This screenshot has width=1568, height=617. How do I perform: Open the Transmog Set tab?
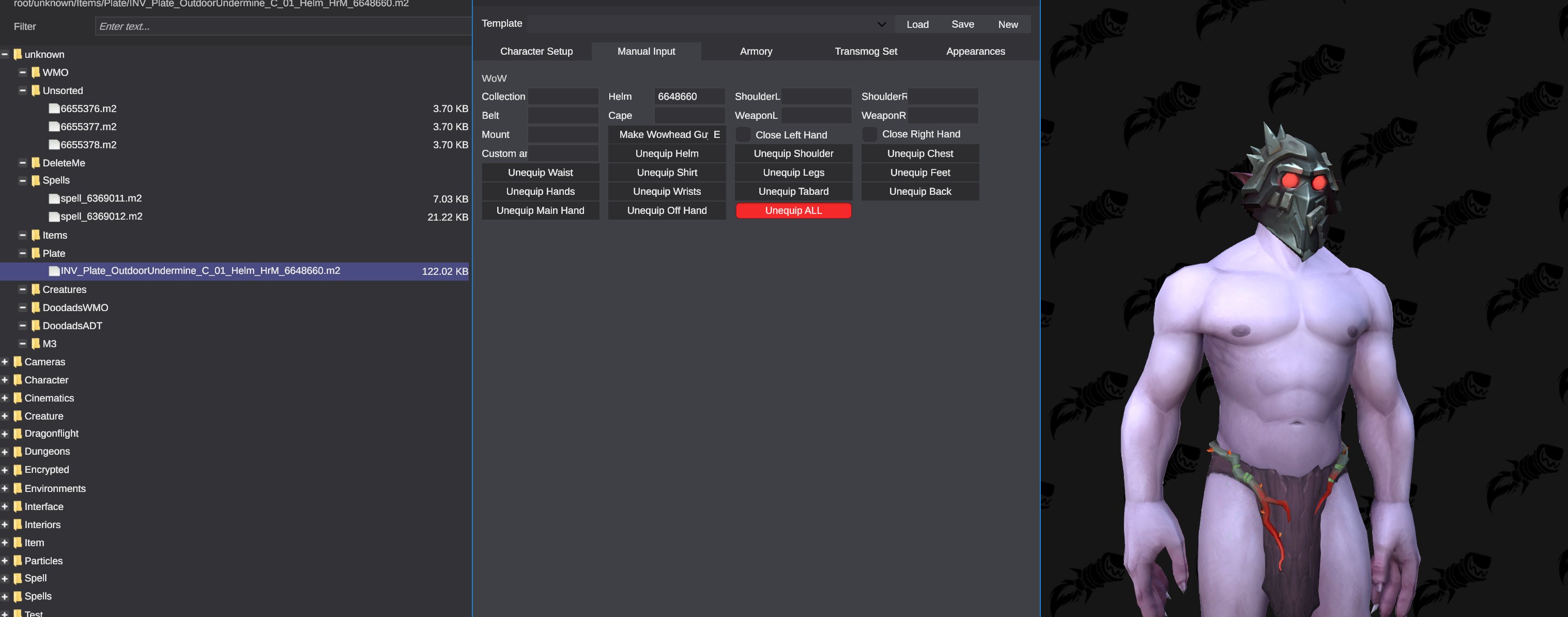pos(866,52)
